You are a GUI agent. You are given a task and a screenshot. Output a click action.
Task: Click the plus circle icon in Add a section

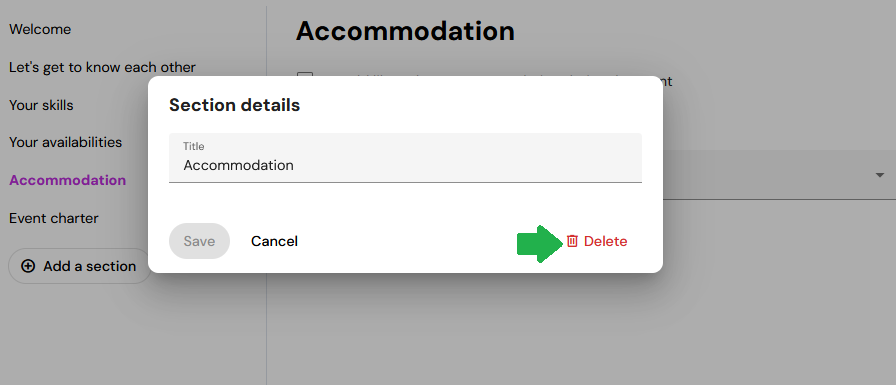pyautogui.click(x=27, y=266)
